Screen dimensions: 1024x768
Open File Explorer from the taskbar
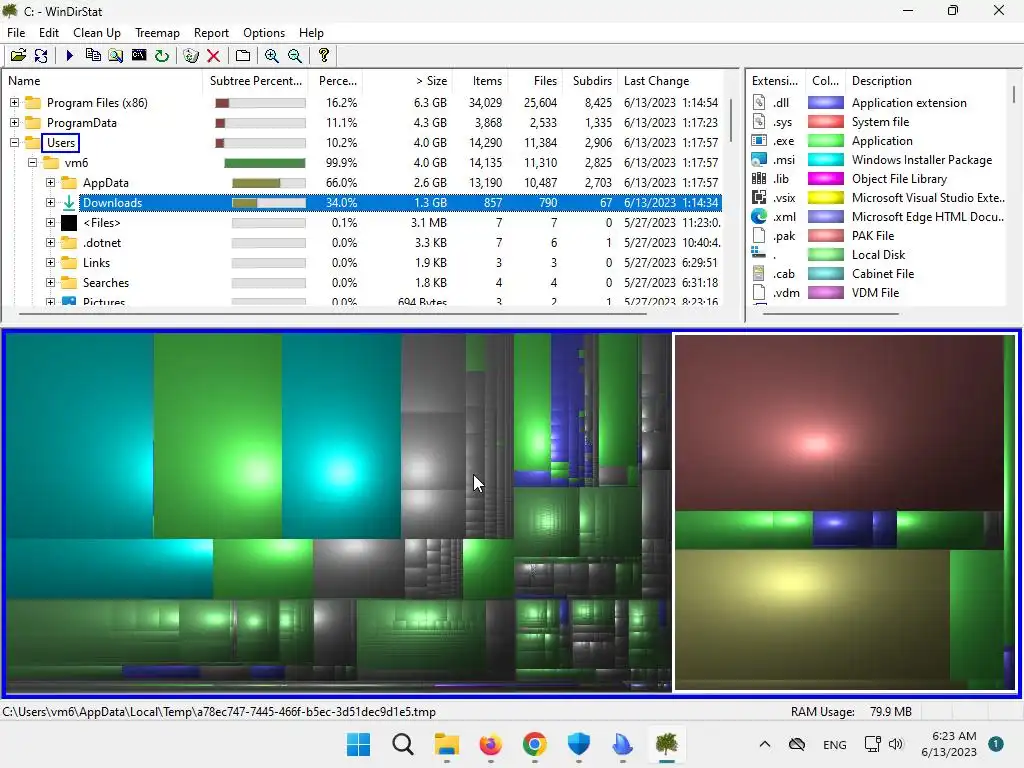coord(447,744)
